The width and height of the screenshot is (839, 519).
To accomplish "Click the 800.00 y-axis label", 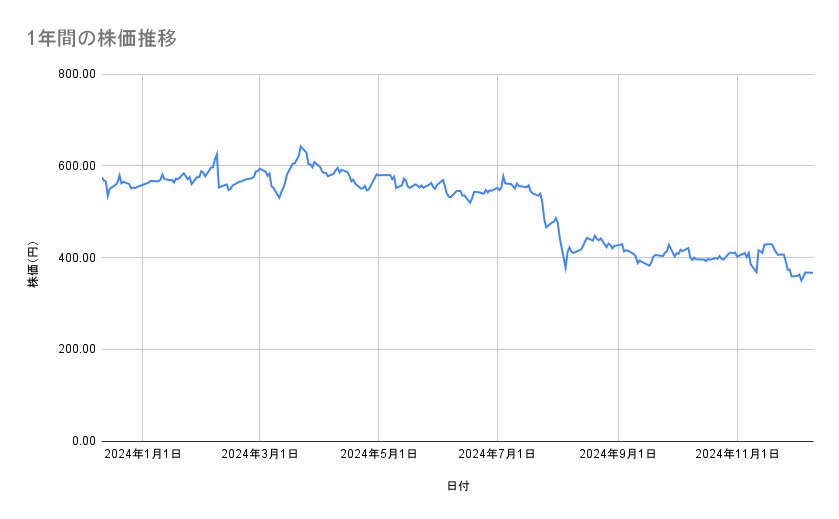I will [75, 74].
